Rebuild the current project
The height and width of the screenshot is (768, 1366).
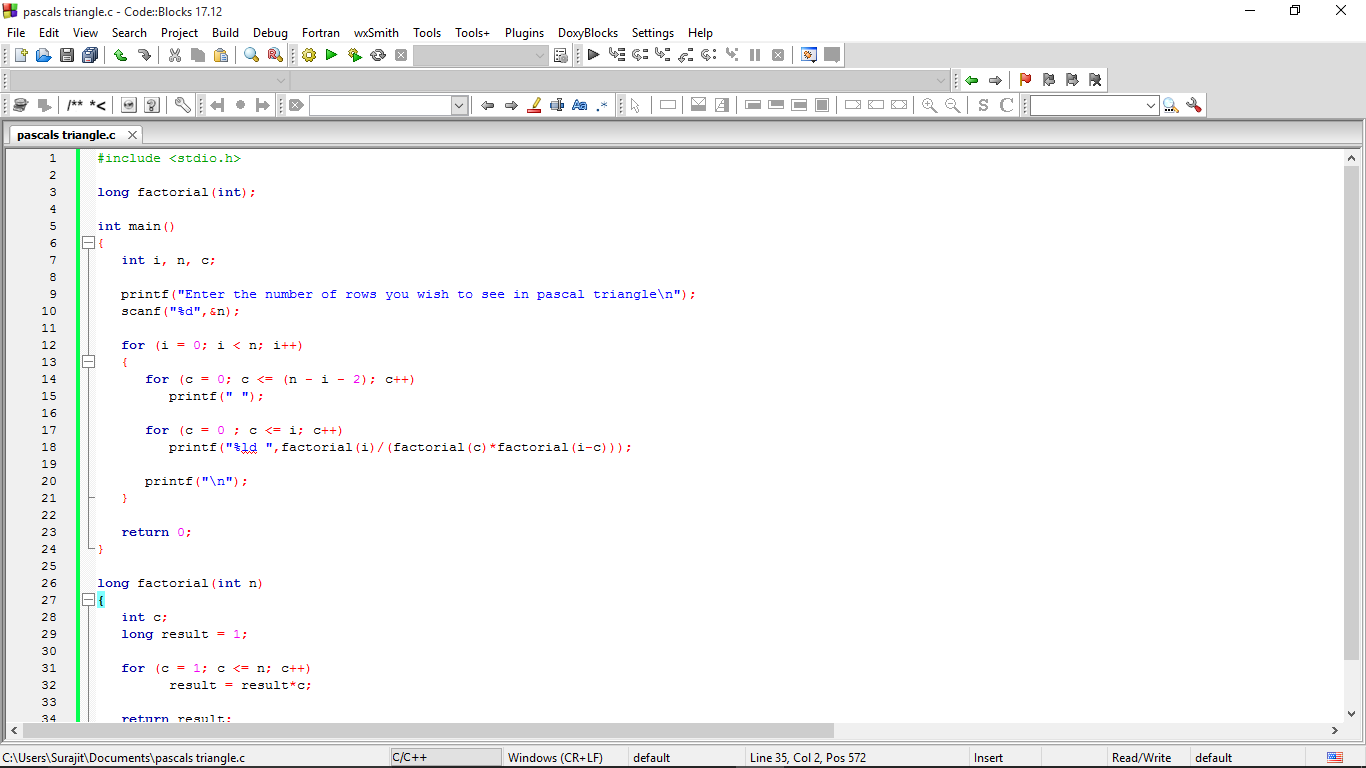click(x=378, y=55)
